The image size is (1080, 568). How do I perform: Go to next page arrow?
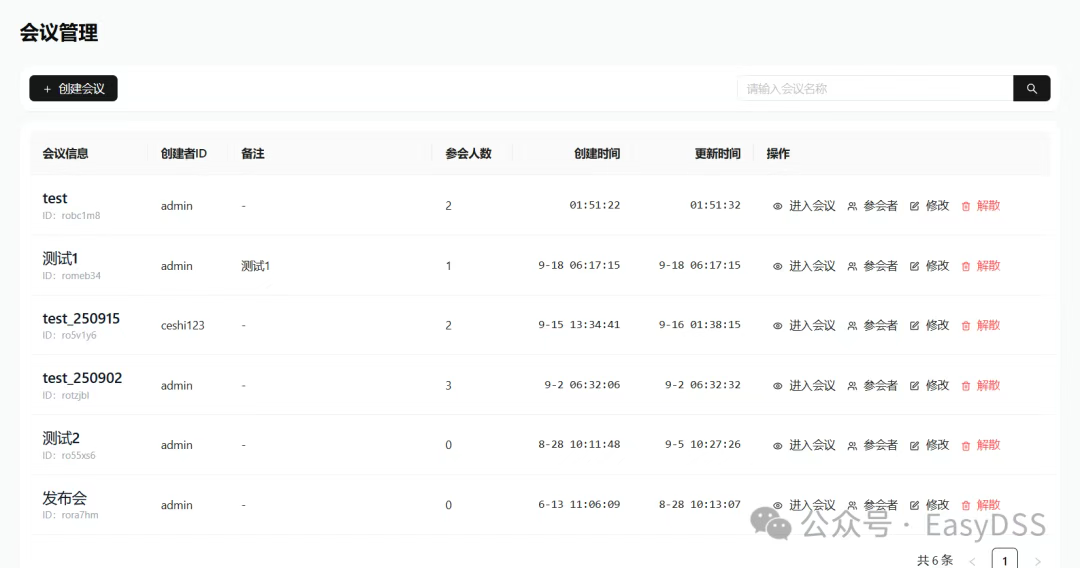[x=1037, y=561]
